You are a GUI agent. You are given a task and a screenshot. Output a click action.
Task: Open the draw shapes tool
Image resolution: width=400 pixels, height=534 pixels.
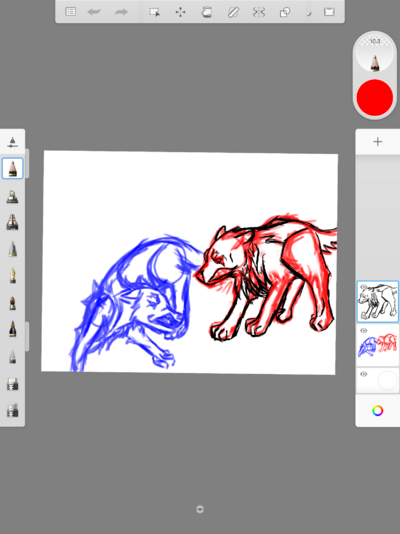coord(285,12)
